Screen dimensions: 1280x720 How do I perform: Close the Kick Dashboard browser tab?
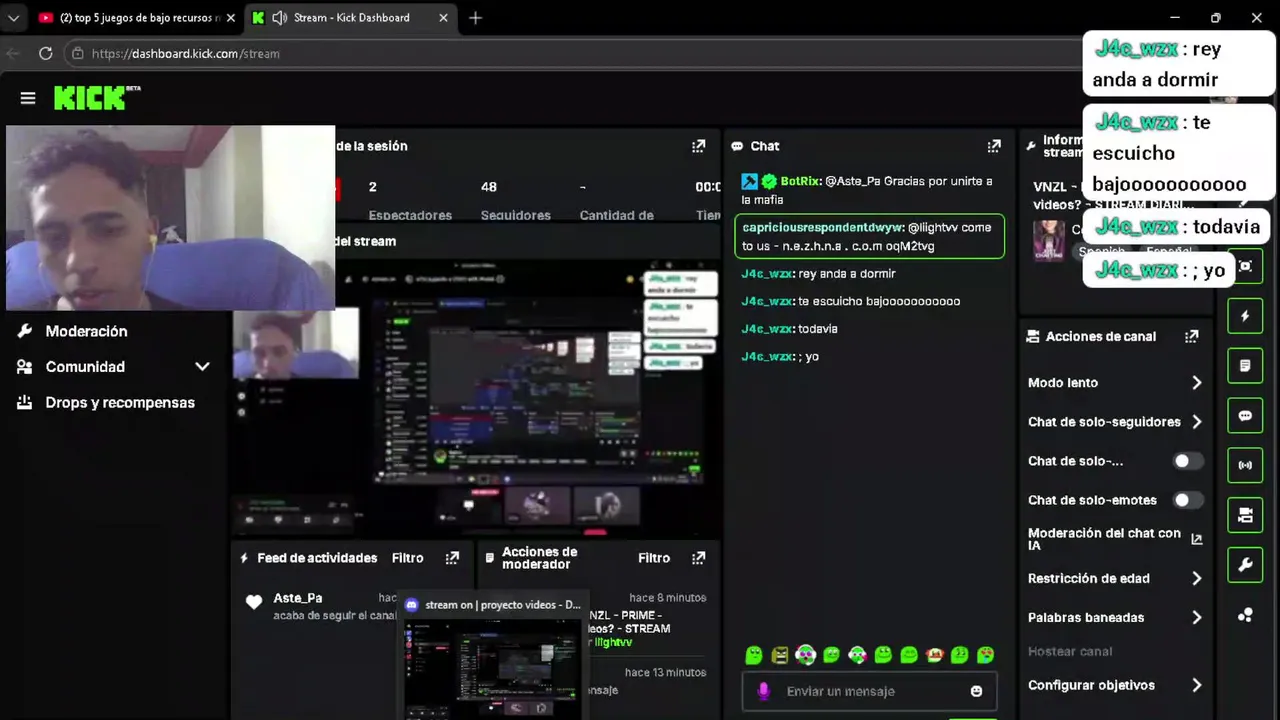[x=444, y=18]
